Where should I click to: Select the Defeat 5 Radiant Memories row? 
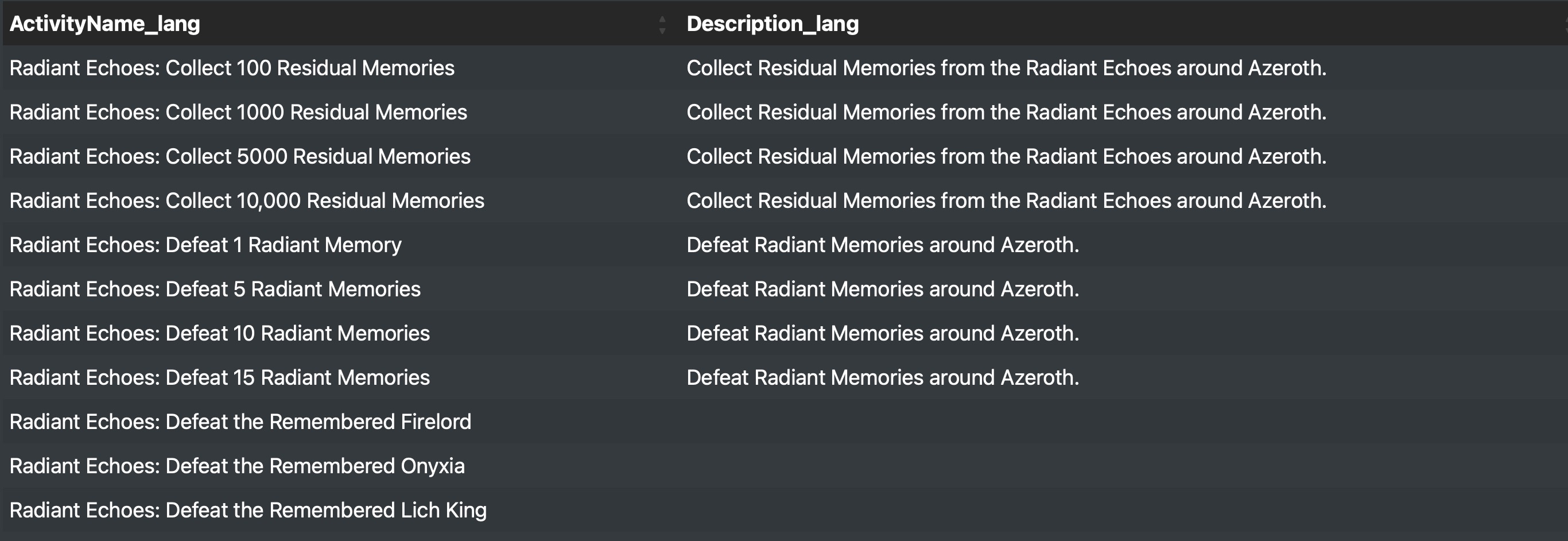pyautogui.click(x=785, y=289)
